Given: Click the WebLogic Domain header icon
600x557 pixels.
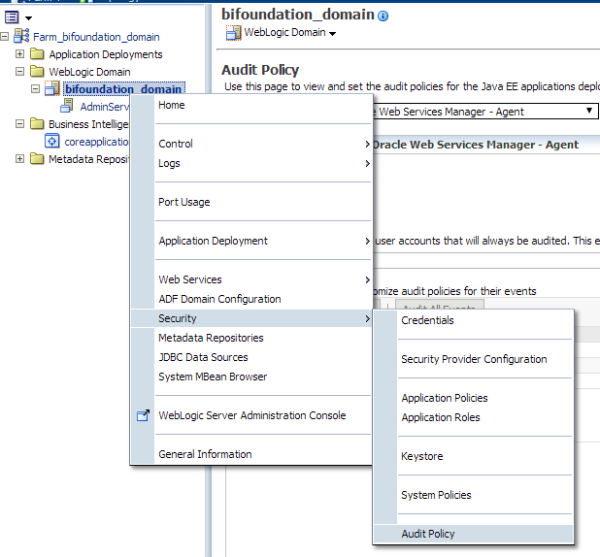Looking at the screenshot, I should pyautogui.click(x=233, y=33).
